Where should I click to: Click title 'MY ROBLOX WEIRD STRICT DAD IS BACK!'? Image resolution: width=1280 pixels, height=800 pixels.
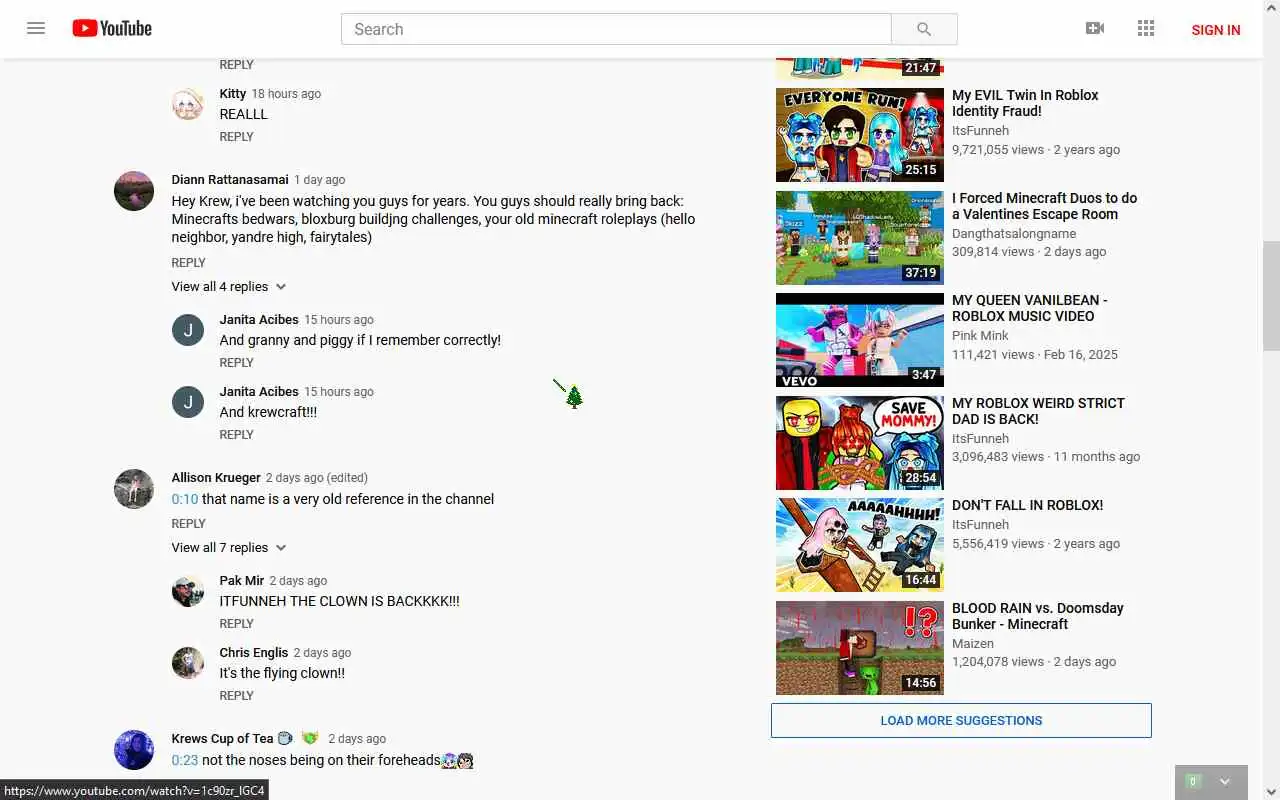coord(1038,411)
